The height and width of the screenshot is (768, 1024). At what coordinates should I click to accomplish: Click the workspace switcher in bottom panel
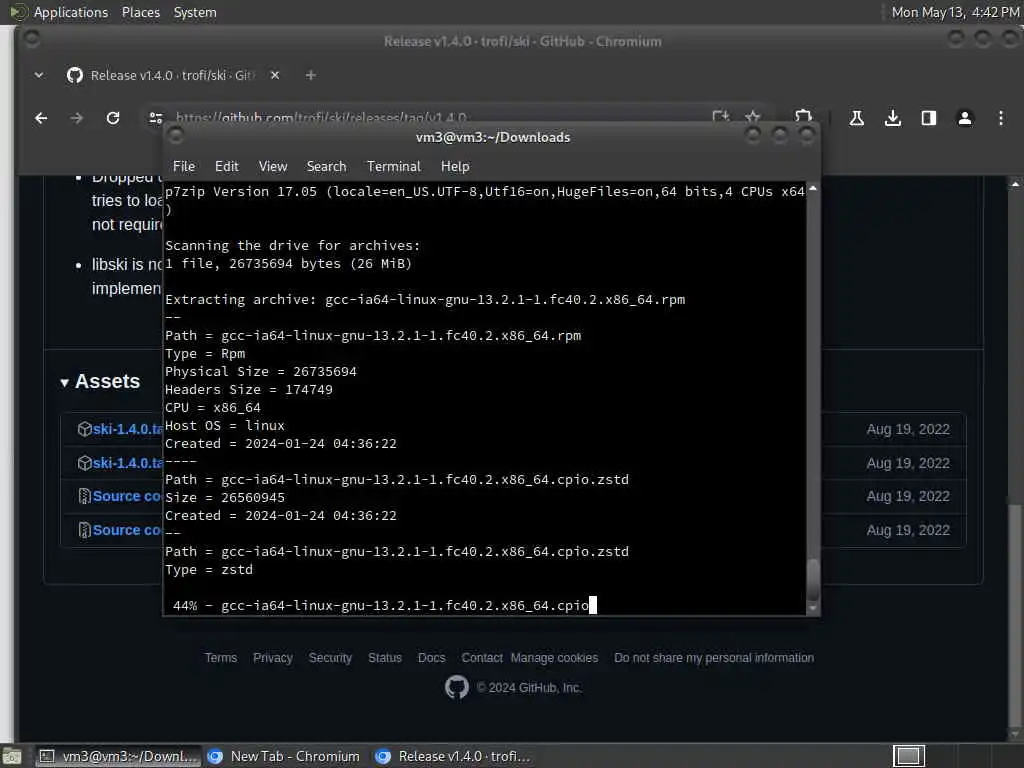pos(908,756)
